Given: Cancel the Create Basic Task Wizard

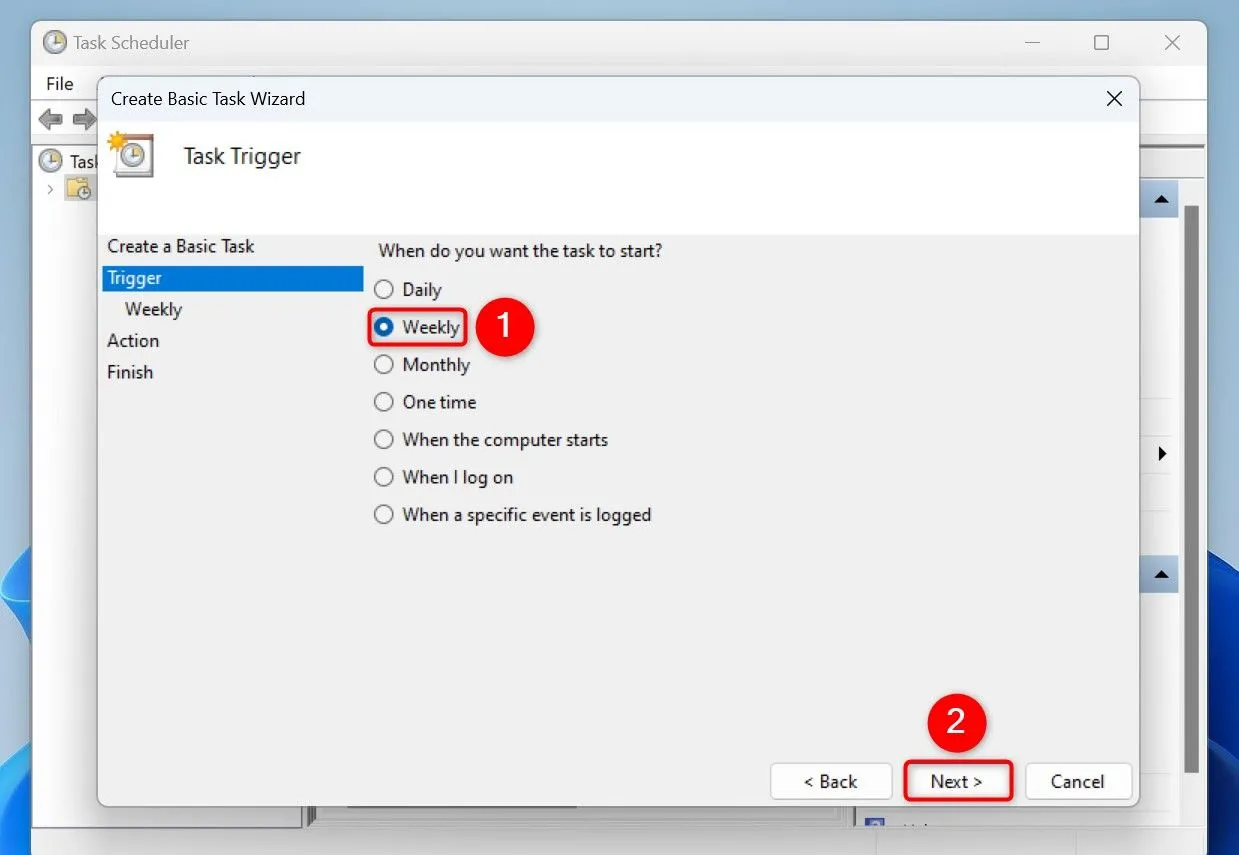Looking at the screenshot, I should [x=1078, y=781].
